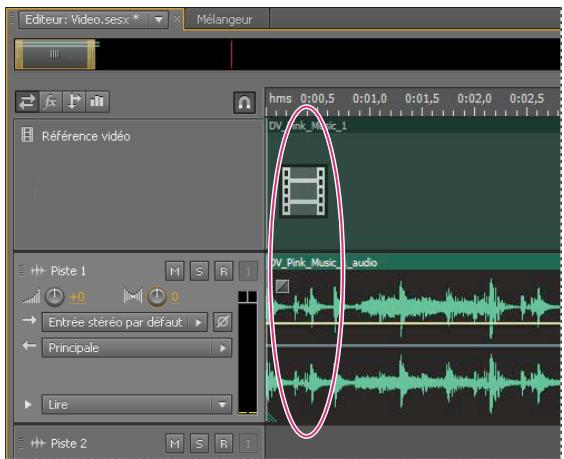This screenshot has height=459, width=564.
Task: Click the hms time format label
Action: click(x=280, y=98)
